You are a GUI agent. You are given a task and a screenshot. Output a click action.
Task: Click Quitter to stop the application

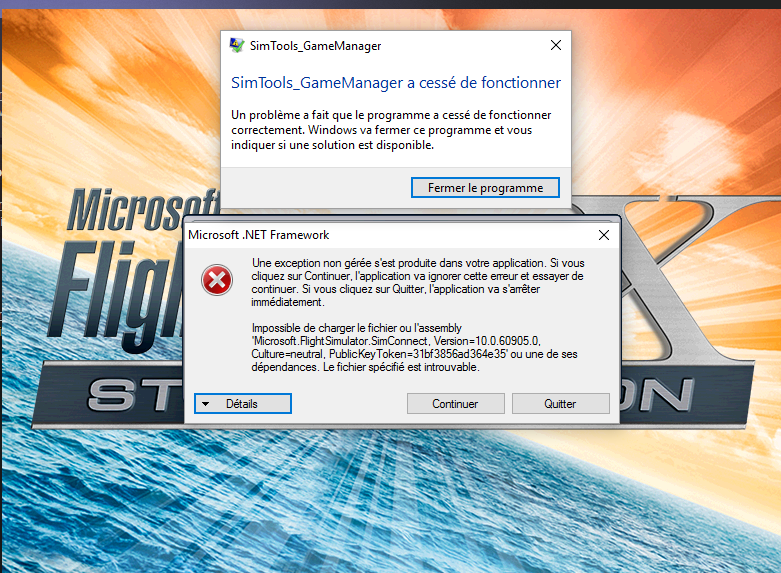coord(560,404)
